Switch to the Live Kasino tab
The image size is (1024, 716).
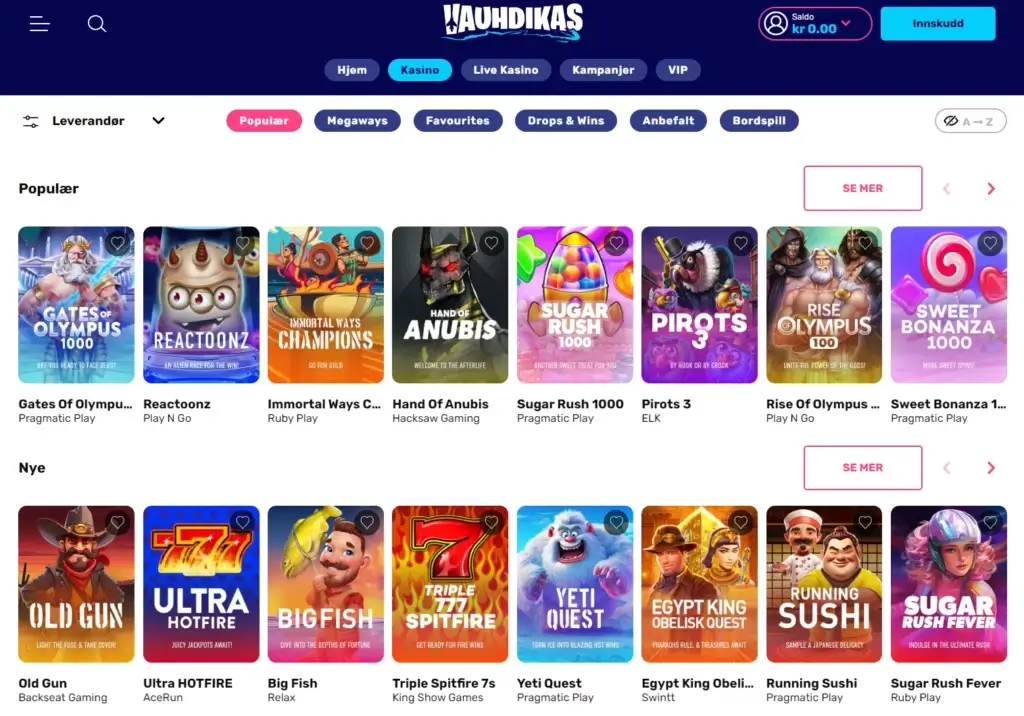click(x=505, y=70)
